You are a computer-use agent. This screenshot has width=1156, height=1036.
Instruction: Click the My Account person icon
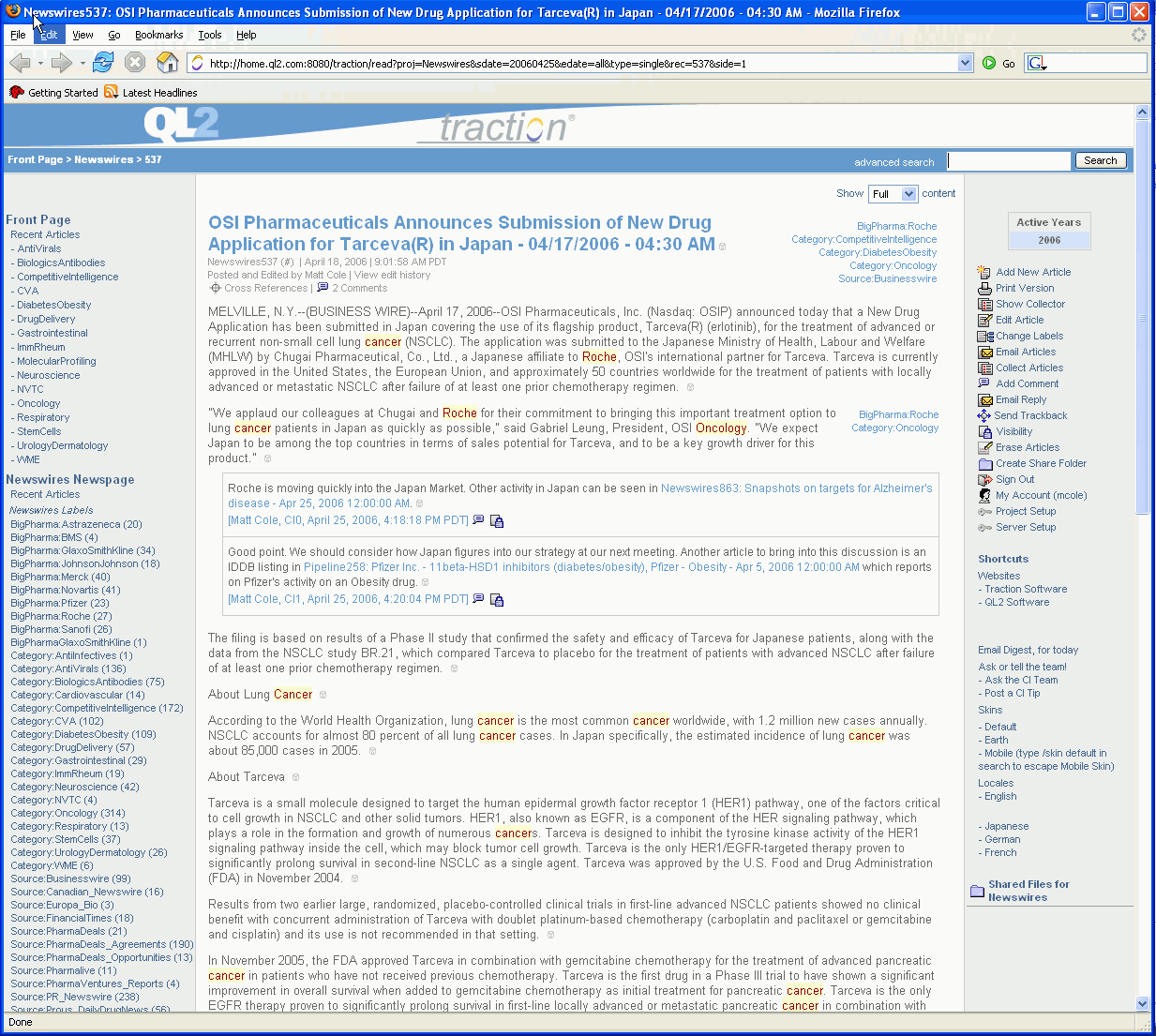click(984, 495)
